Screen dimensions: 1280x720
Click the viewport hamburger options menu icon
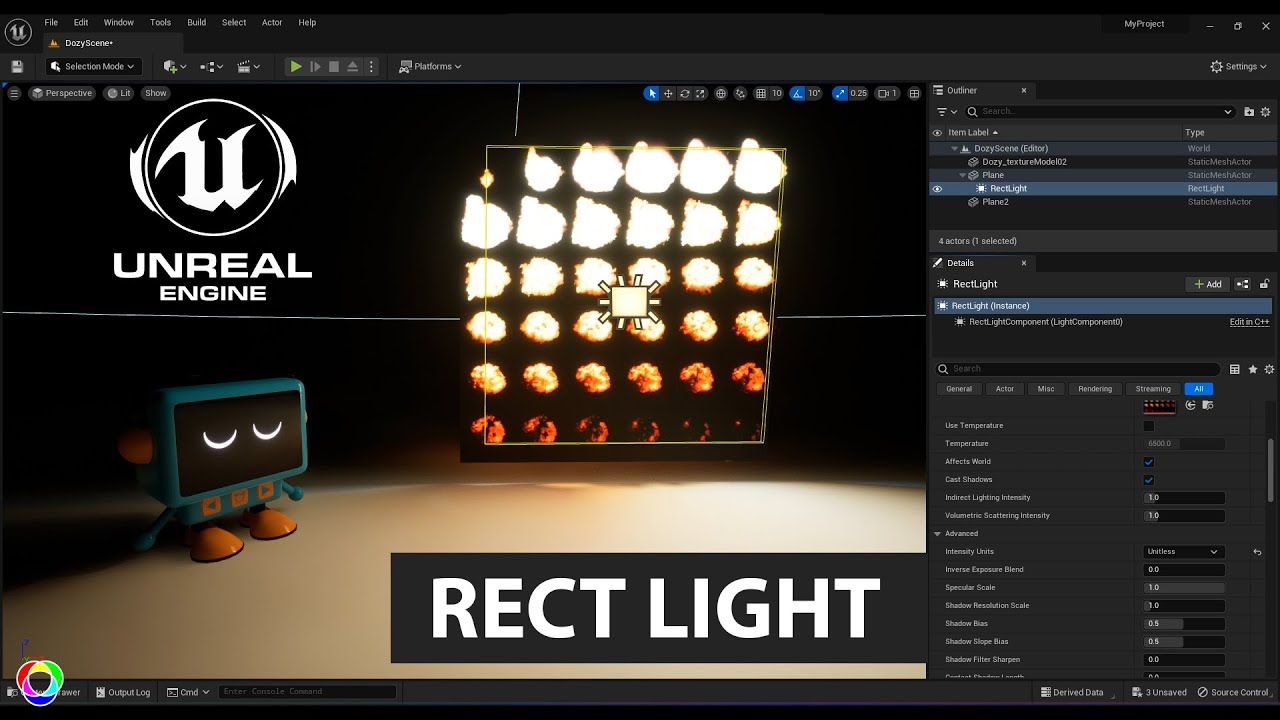[14, 93]
